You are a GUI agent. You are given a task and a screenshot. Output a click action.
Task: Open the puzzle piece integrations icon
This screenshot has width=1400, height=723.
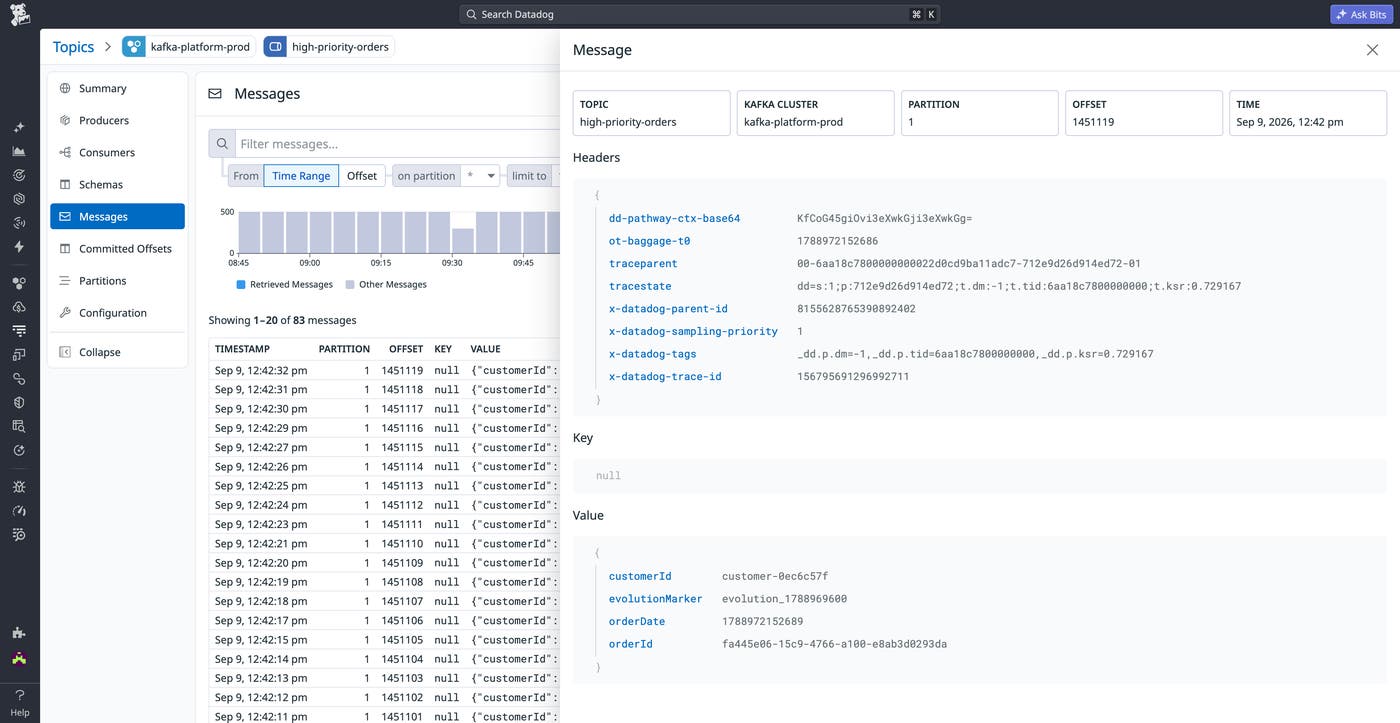(x=19, y=633)
